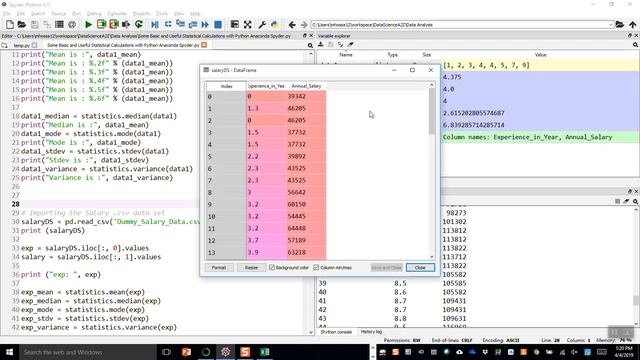640x360 pixels.
Task: Open the editor options gear beside the tabs
Action: point(310,45)
